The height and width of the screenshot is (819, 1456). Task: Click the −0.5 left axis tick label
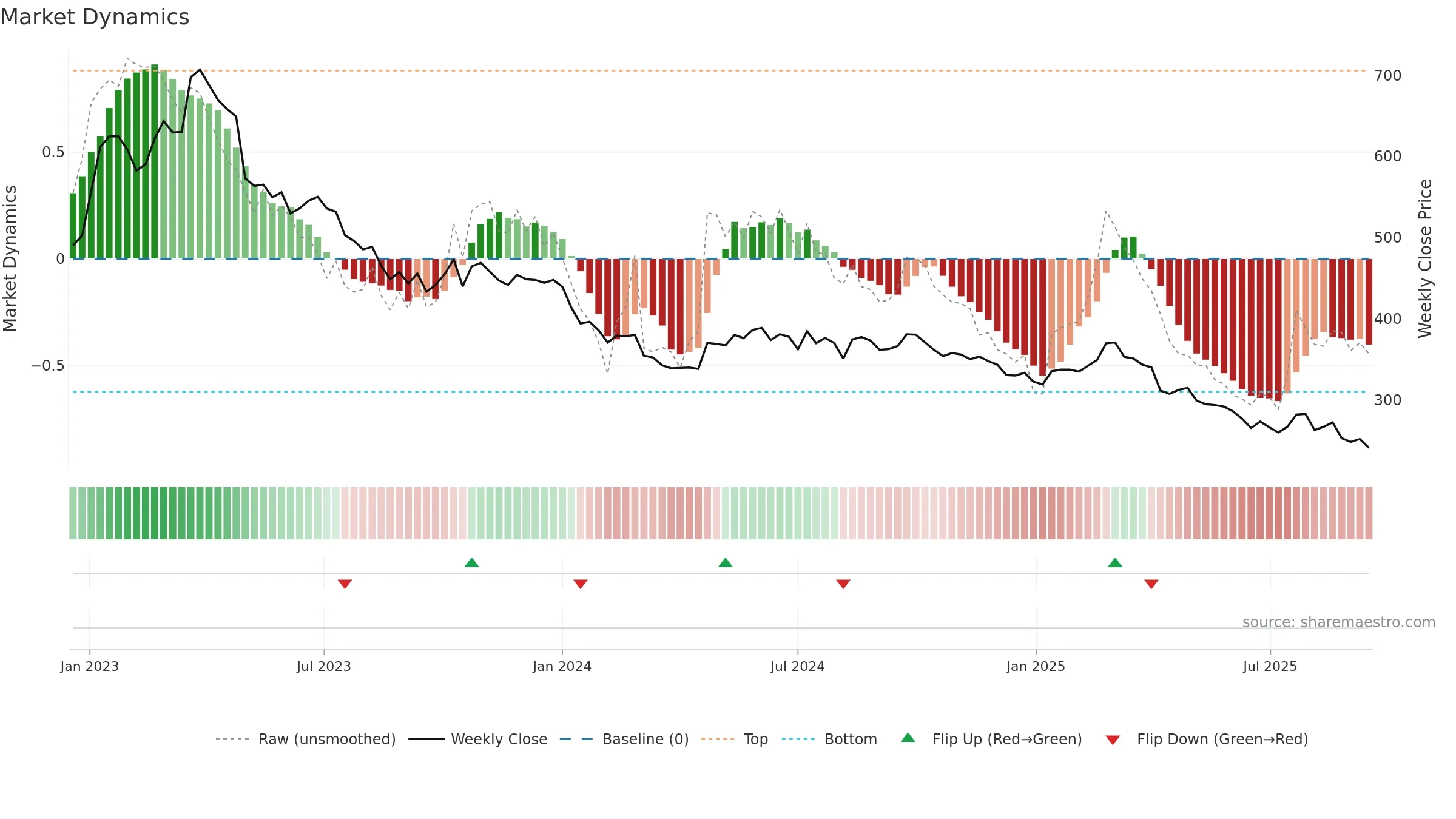[48, 366]
